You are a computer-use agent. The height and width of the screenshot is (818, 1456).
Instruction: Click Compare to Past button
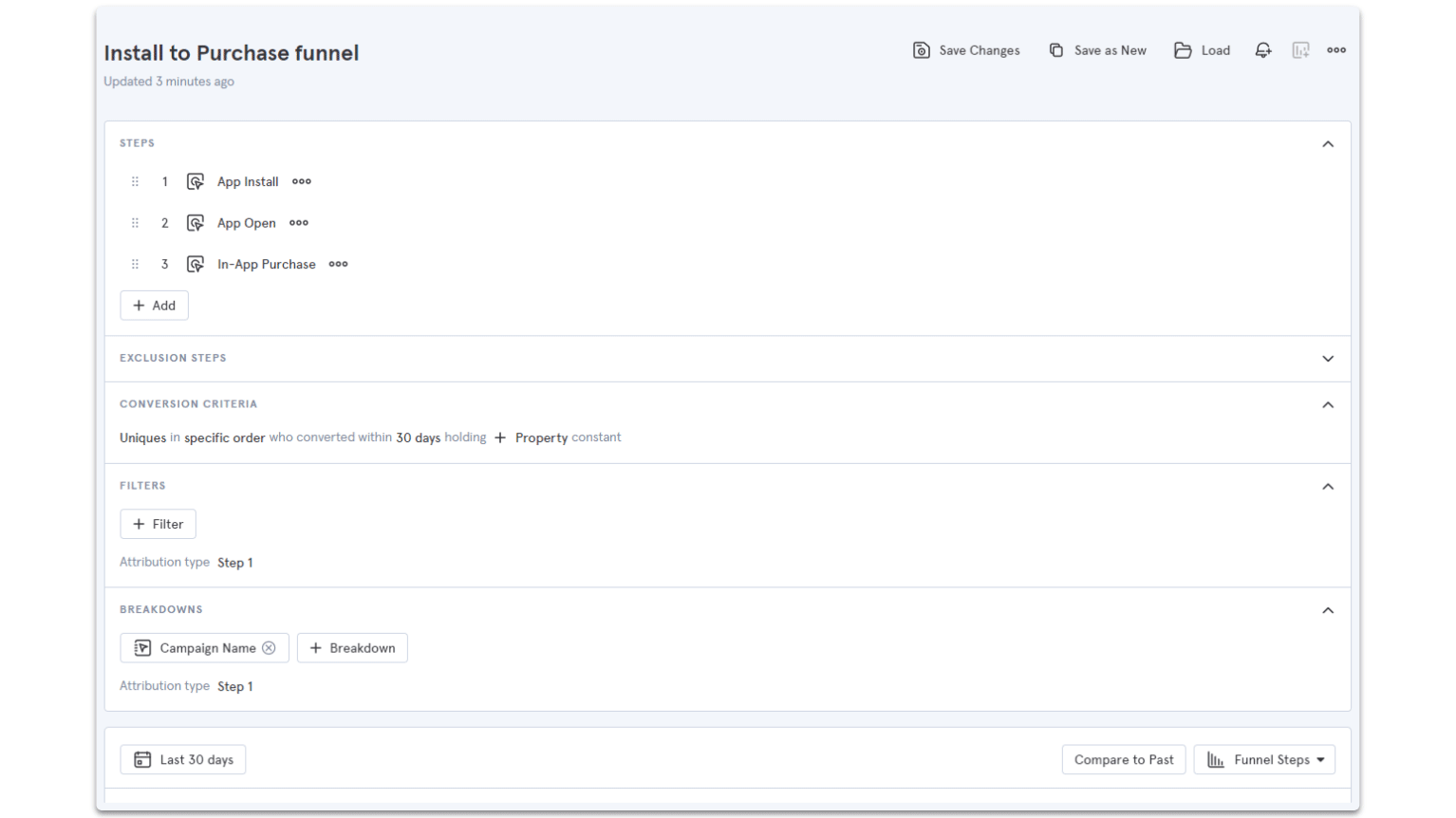[x=1124, y=760]
